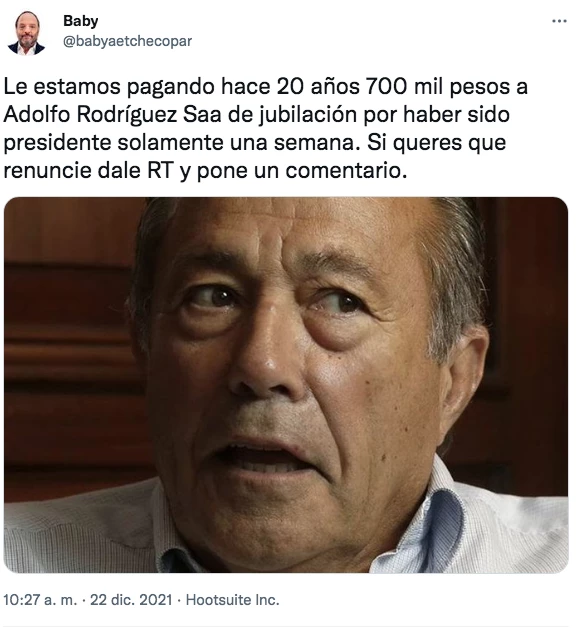The image size is (580, 632).
Task: Click the 10:27 a. m. timestamp
Action: [40, 600]
